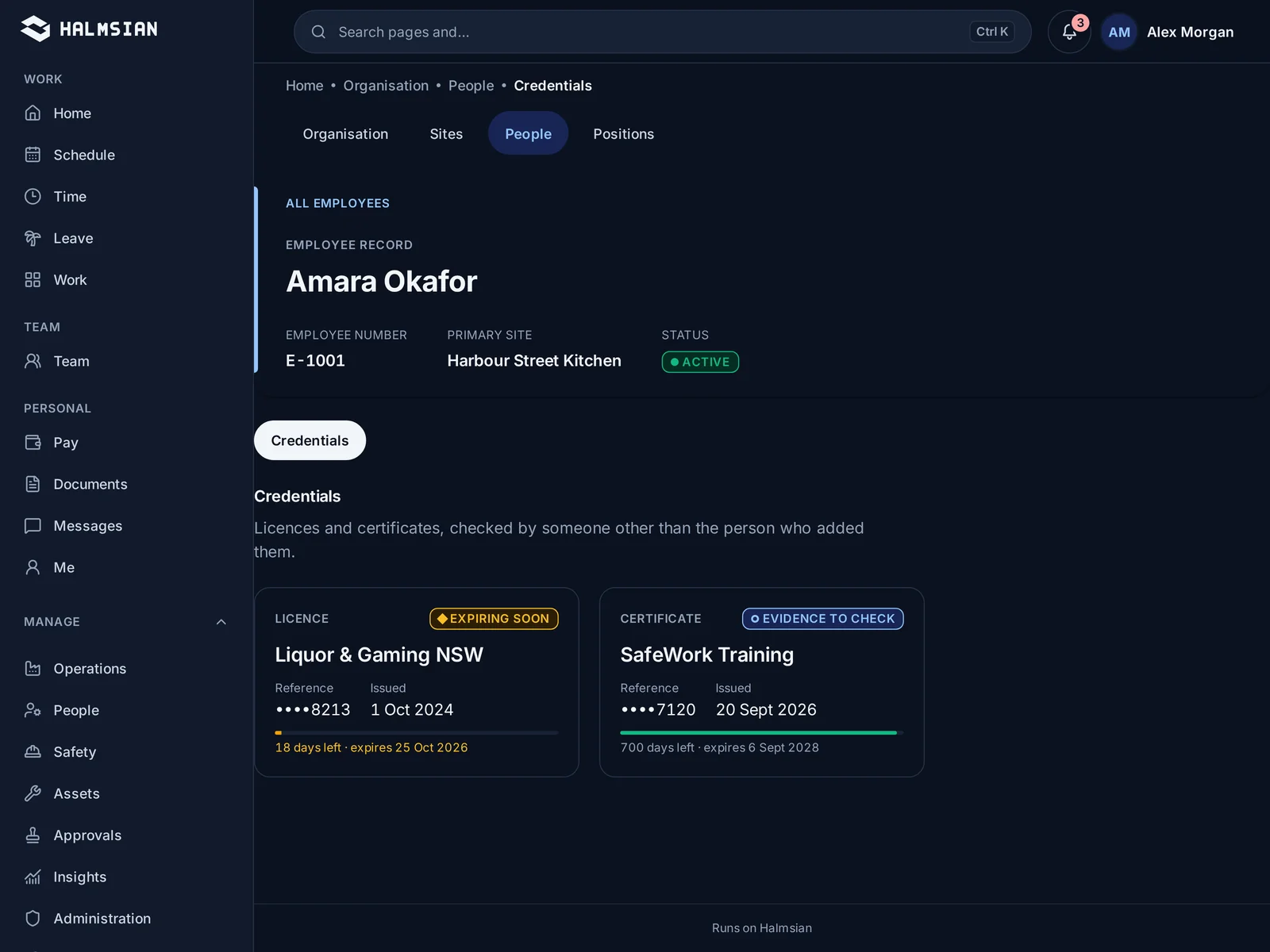Open Team people icon in sidebar
The image size is (1270, 952).
tap(33, 361)
